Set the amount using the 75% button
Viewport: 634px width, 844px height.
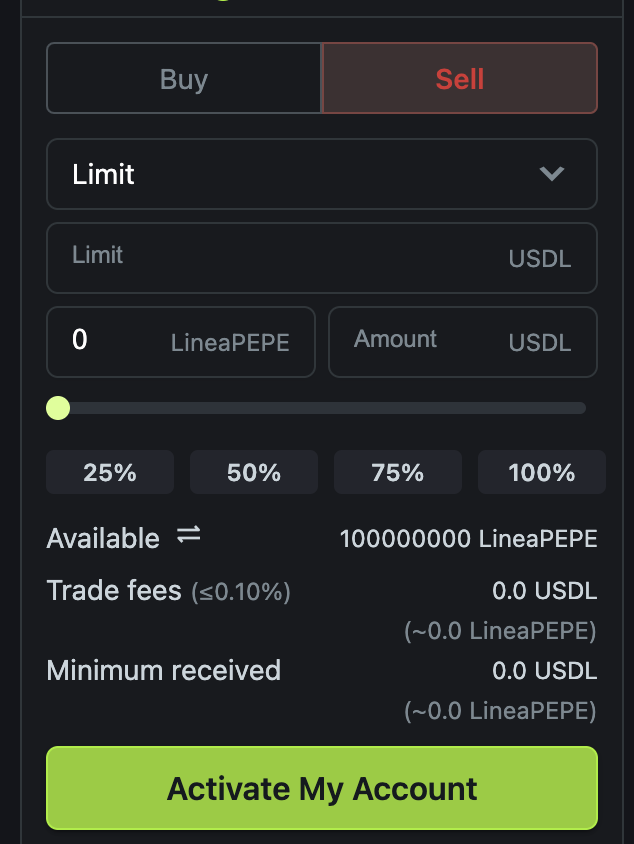(398, 472)
